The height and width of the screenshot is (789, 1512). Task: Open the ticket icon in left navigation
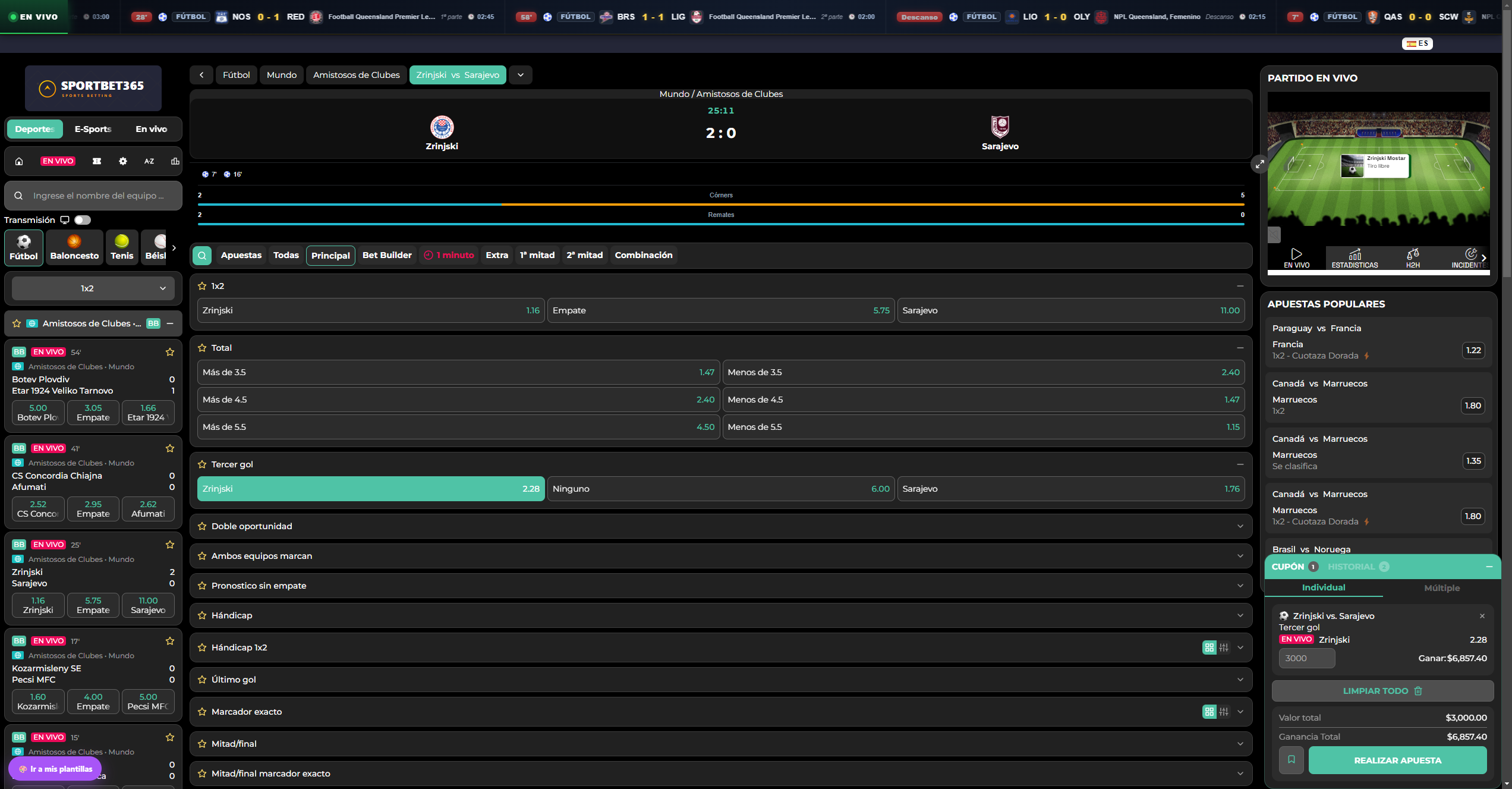[97, 161]
